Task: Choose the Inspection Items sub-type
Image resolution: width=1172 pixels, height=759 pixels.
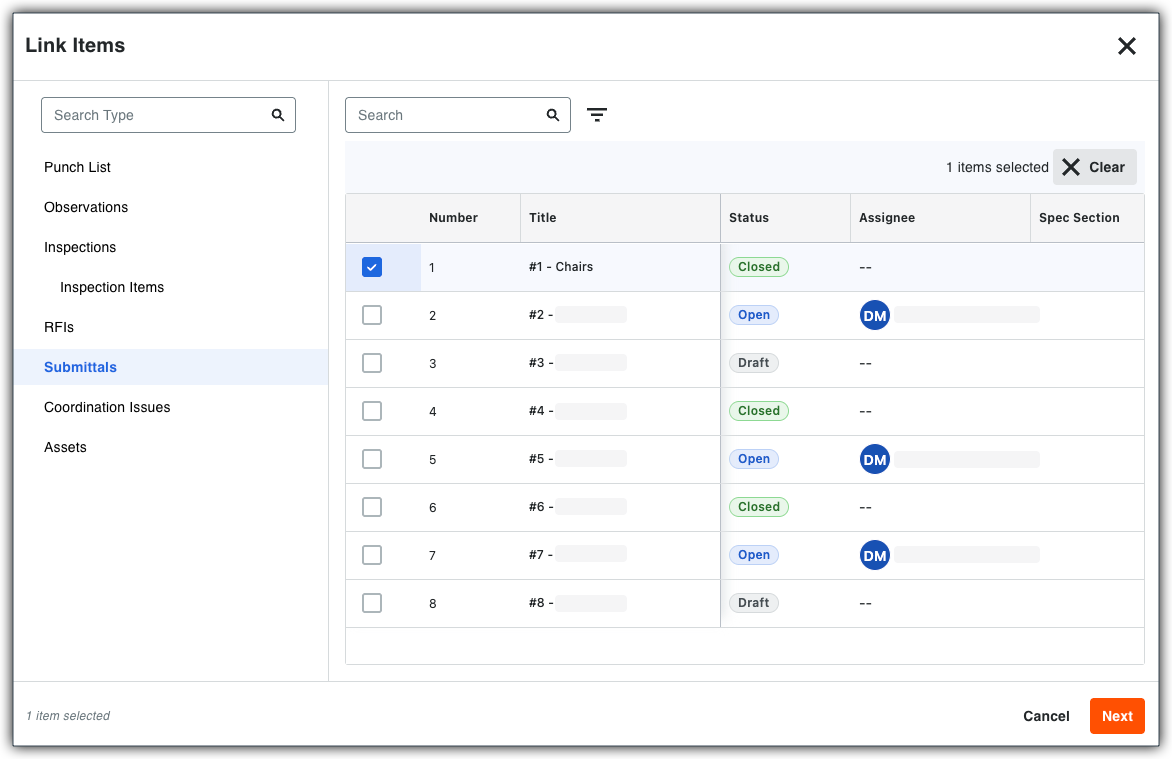Action: [x=112, y=287]
